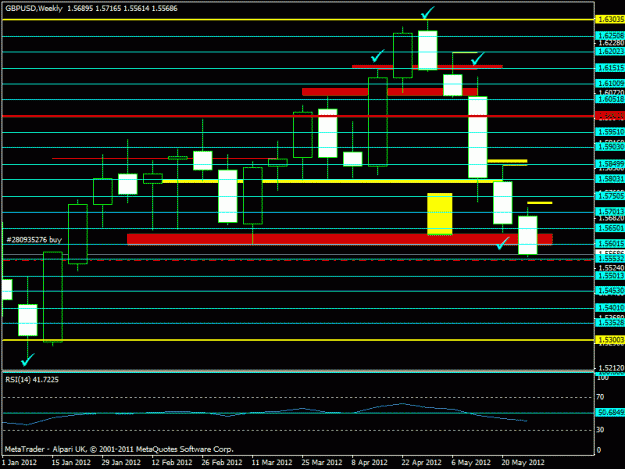Click the RSI line in the indicator window
The image size is (625, 469).
click(x=265, y=414)
